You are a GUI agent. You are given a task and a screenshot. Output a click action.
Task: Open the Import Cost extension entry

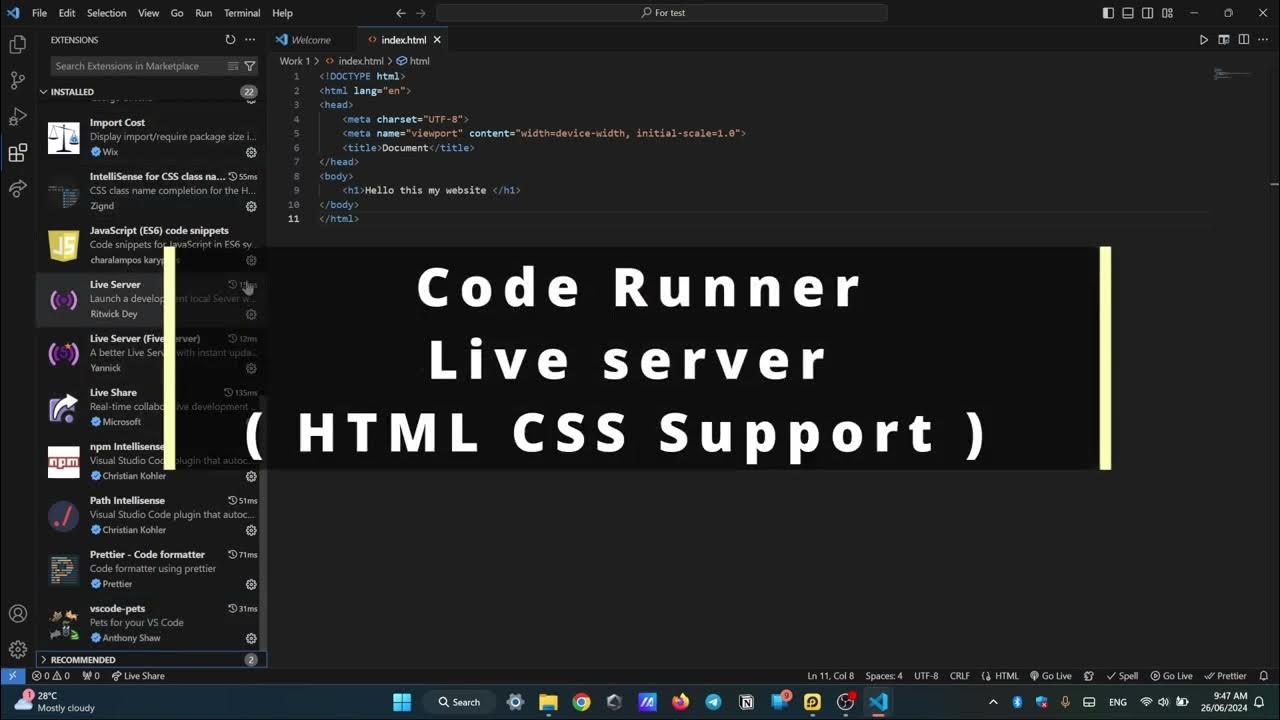(150, 137)
